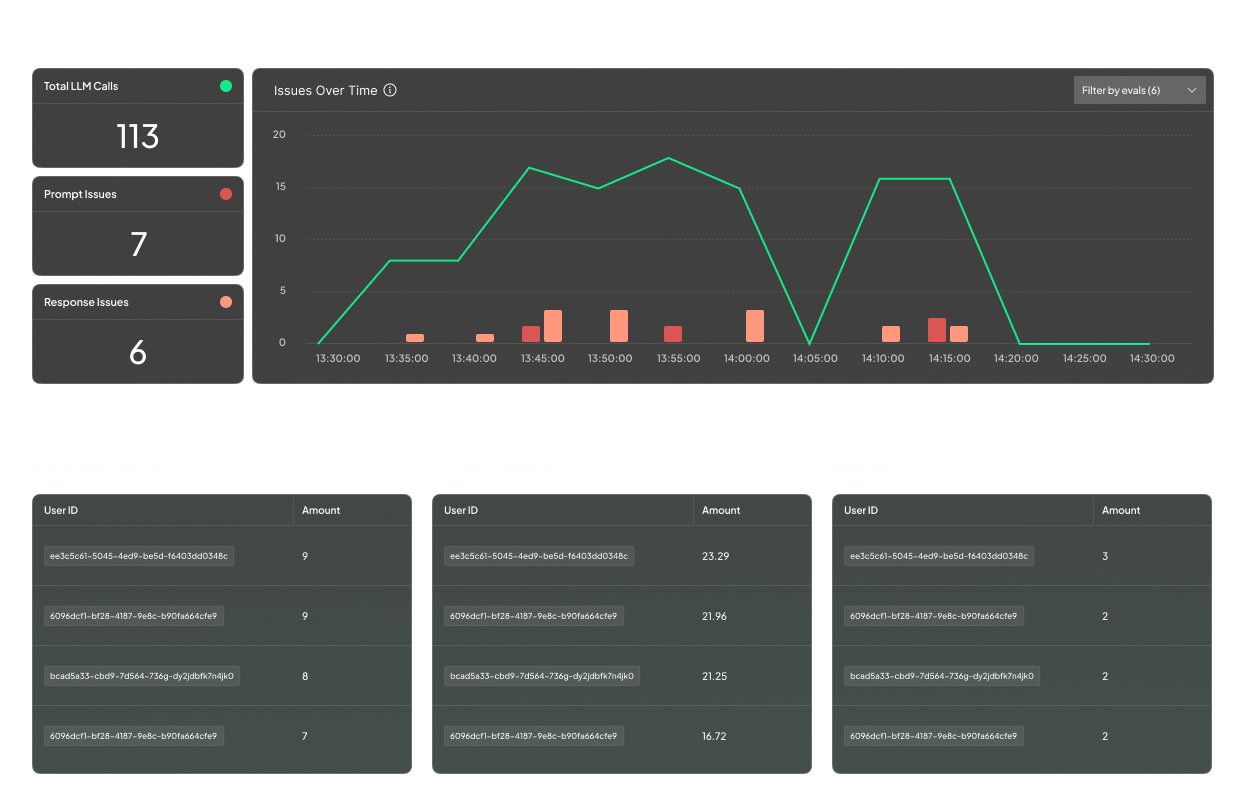Image resolution: width=1246 pixels, height=806 pixels.
Task: Click the orange indicator dot on Response Issues
Action: [x=226, y=302]
